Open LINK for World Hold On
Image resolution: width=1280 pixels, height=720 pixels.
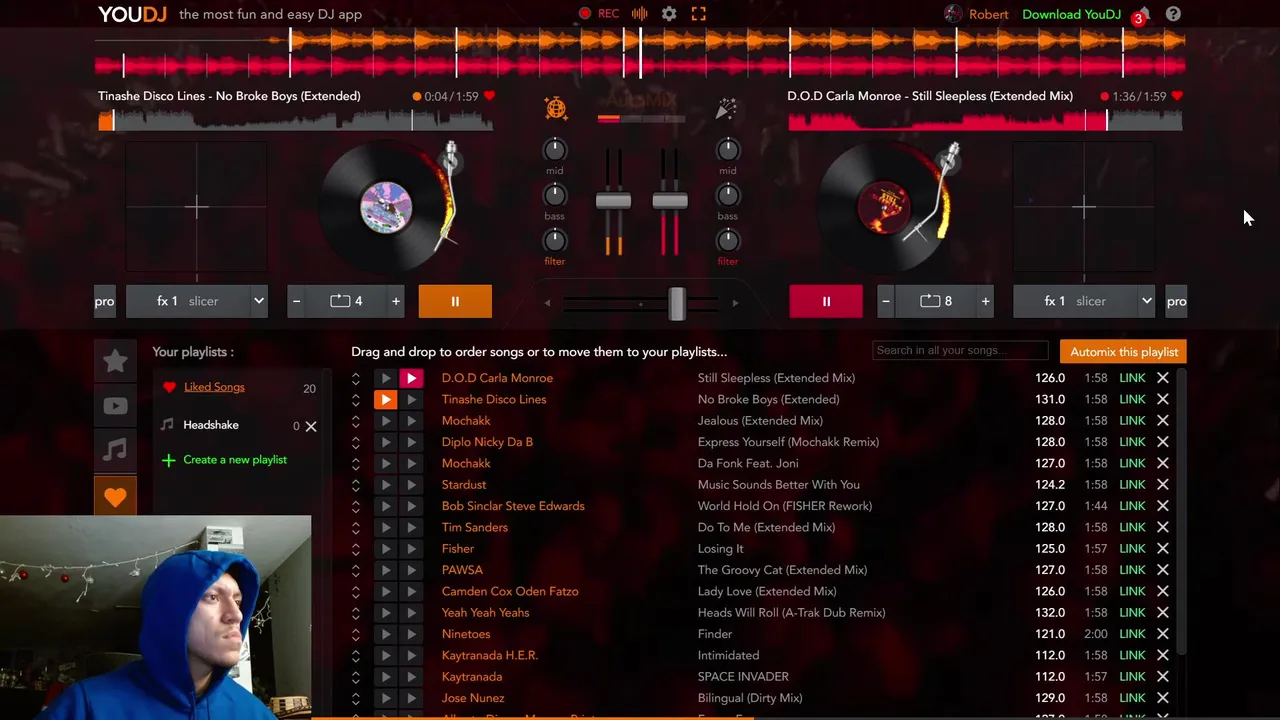pos(1132,506)
